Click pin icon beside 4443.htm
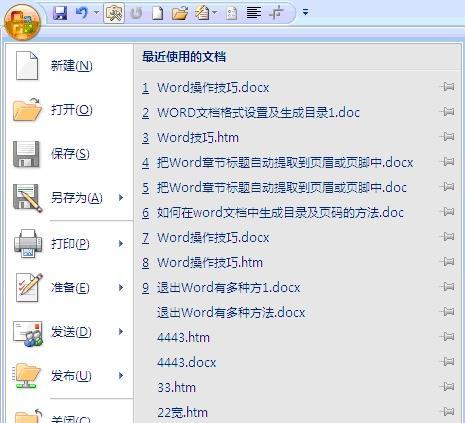 (447, 337)
